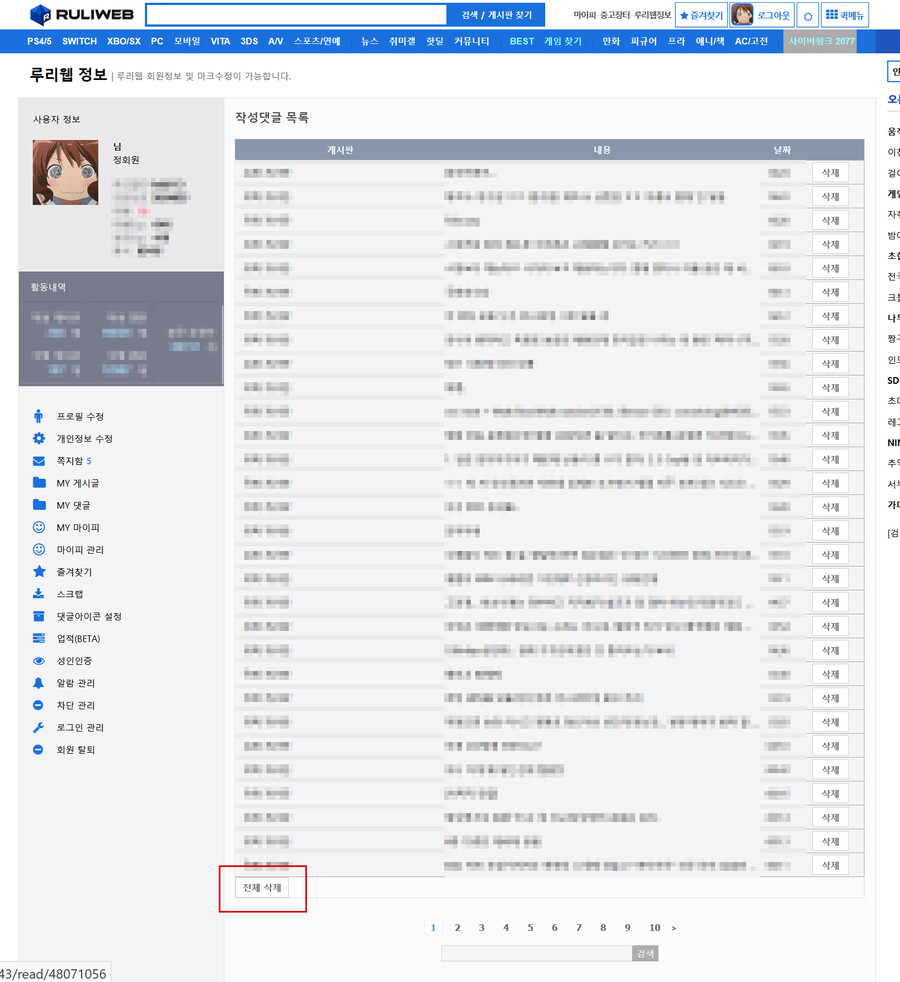
Task: Click the 즐겨찾기 star icon
Action: click(40, 572)
